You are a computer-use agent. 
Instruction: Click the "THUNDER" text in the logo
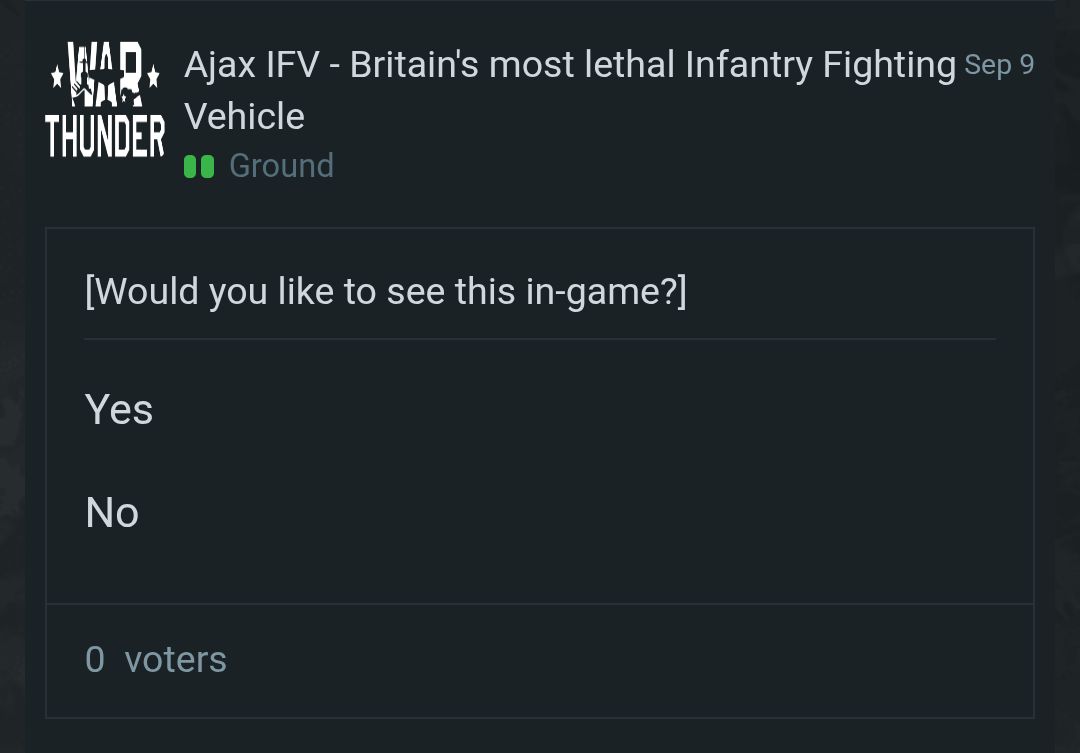105,135
